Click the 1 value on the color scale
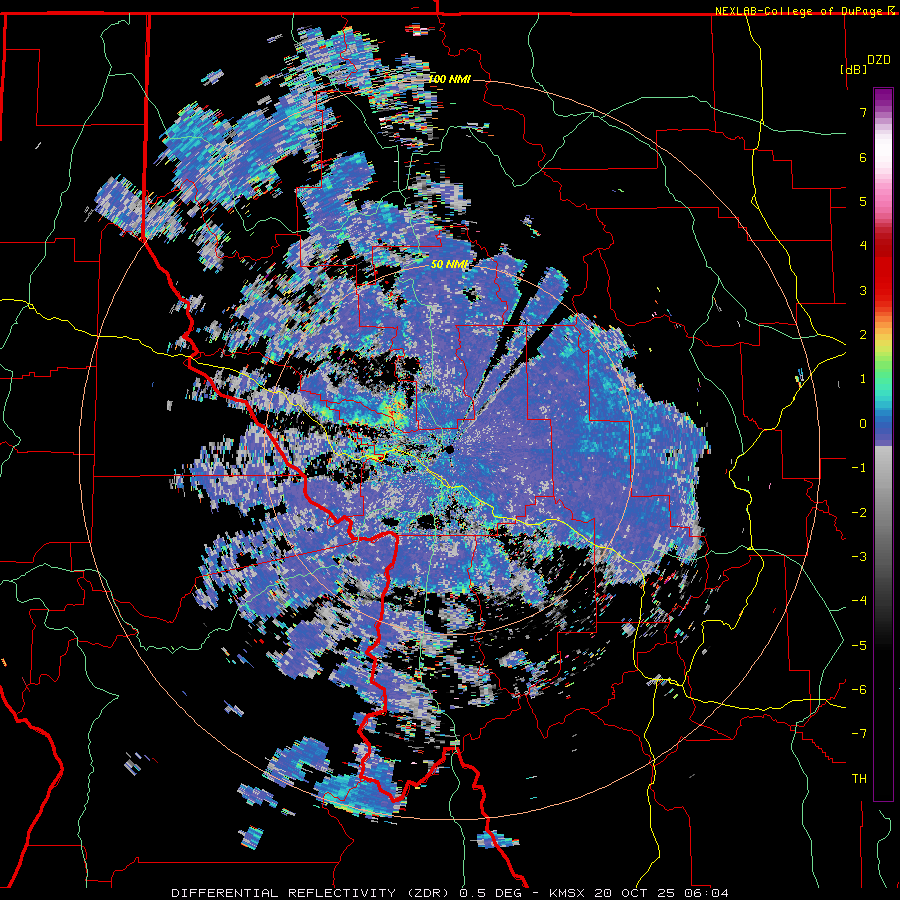Screen dimensions: 900x900 pyautogui.click(x=863, y=379)
